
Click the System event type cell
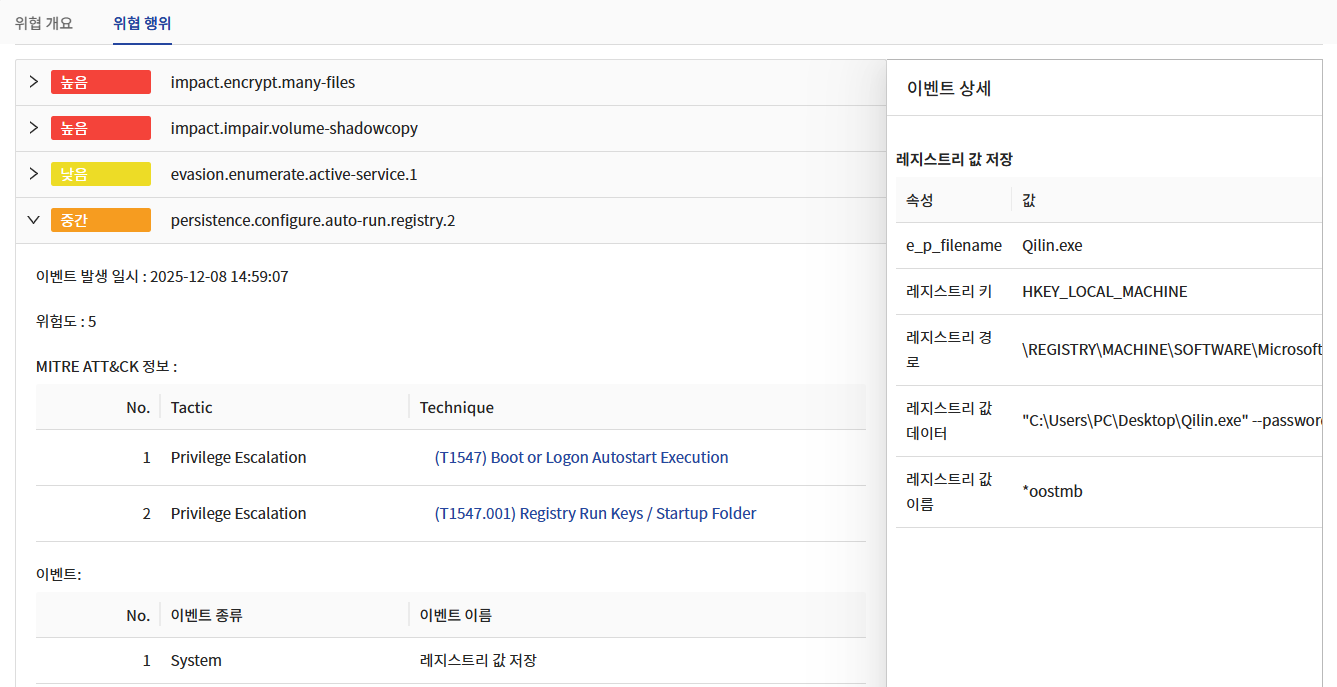(x=196, y=660)
